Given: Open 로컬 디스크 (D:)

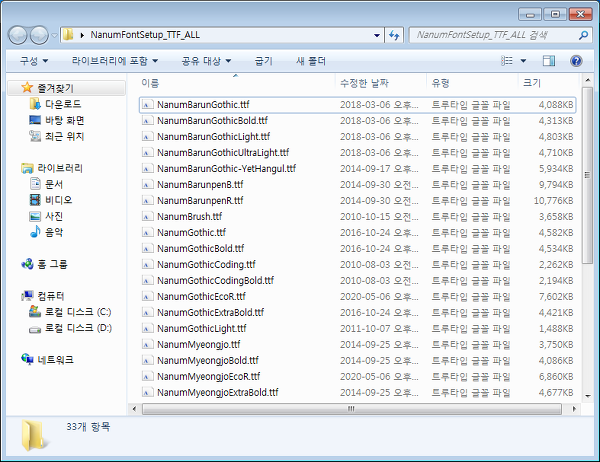Looking at the screenshot, I should click(70, 328).
